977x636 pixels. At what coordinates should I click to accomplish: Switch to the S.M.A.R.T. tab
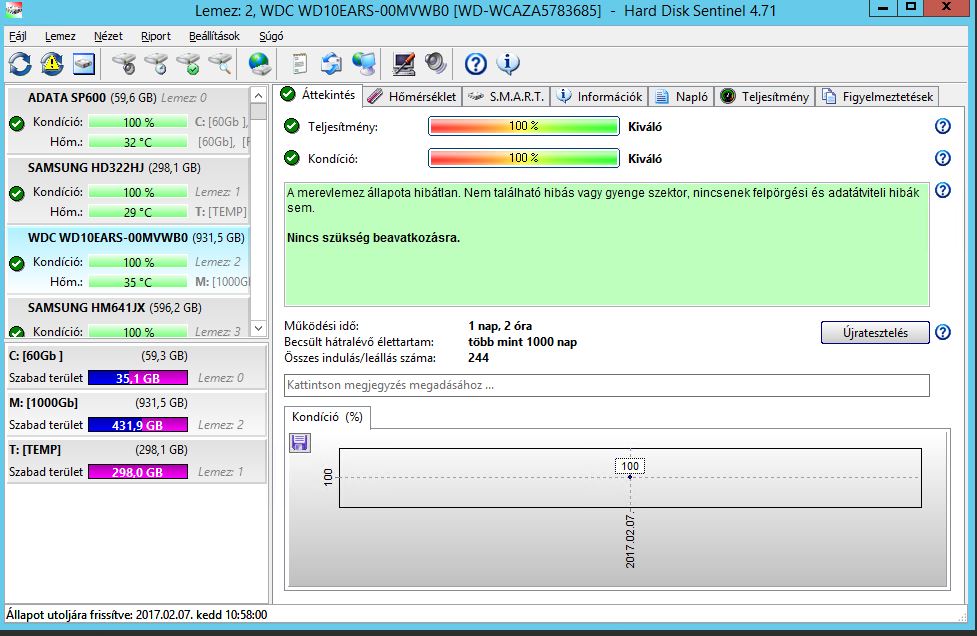point(506,97)
